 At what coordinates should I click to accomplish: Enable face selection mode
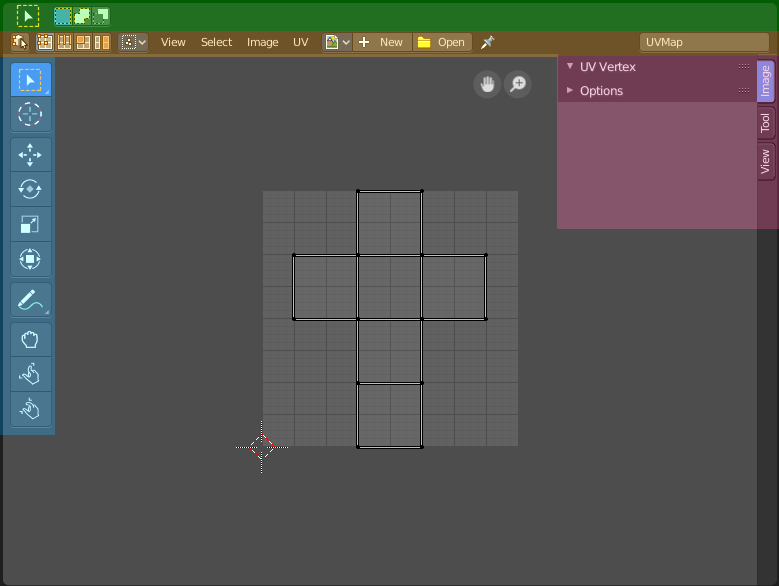pos(83,42)
